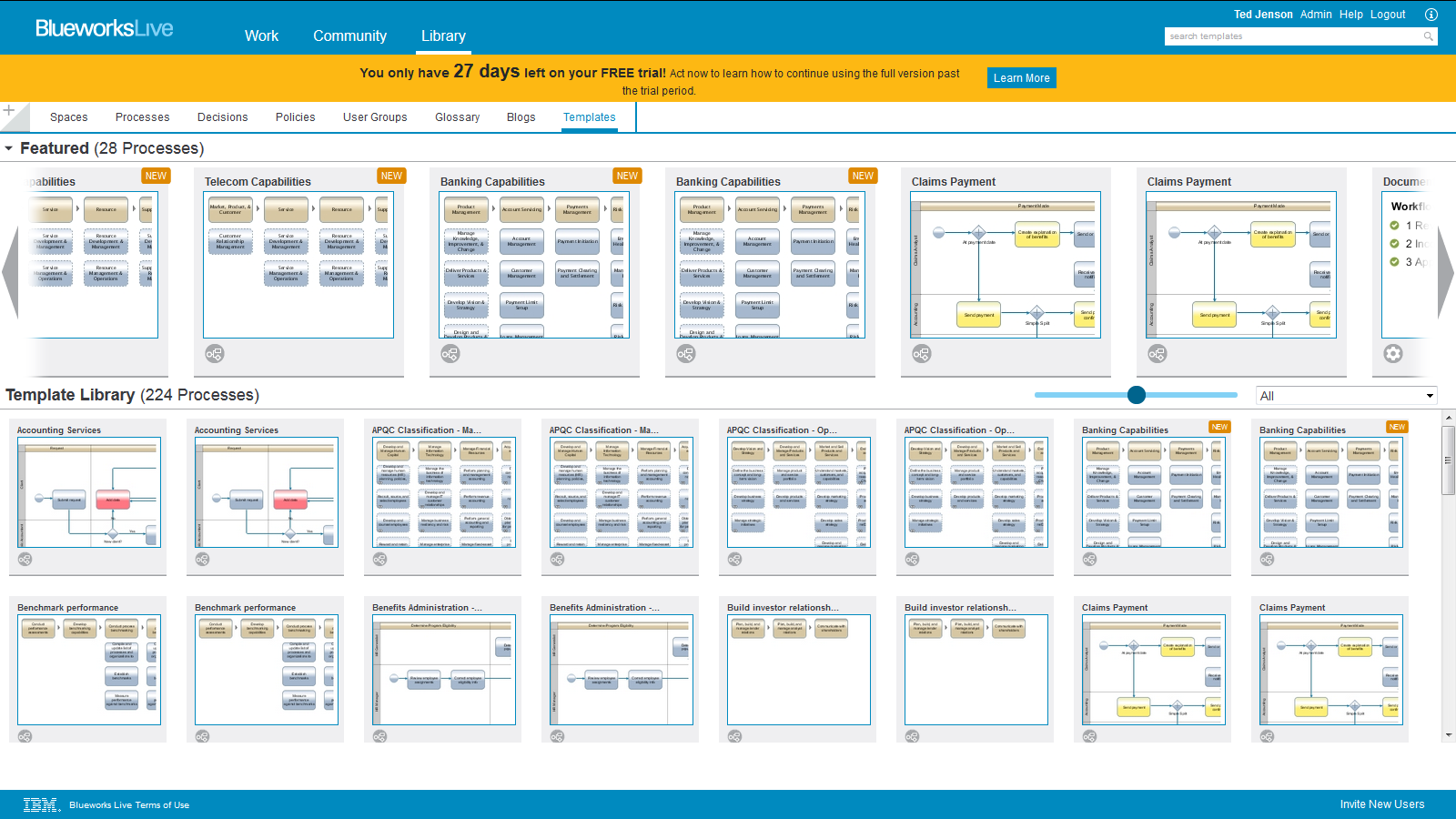The image size is (1456, 819).
Task: Click process icon under first Accounting Services library card
Action: pyautogui.click(x=25, y=560)
